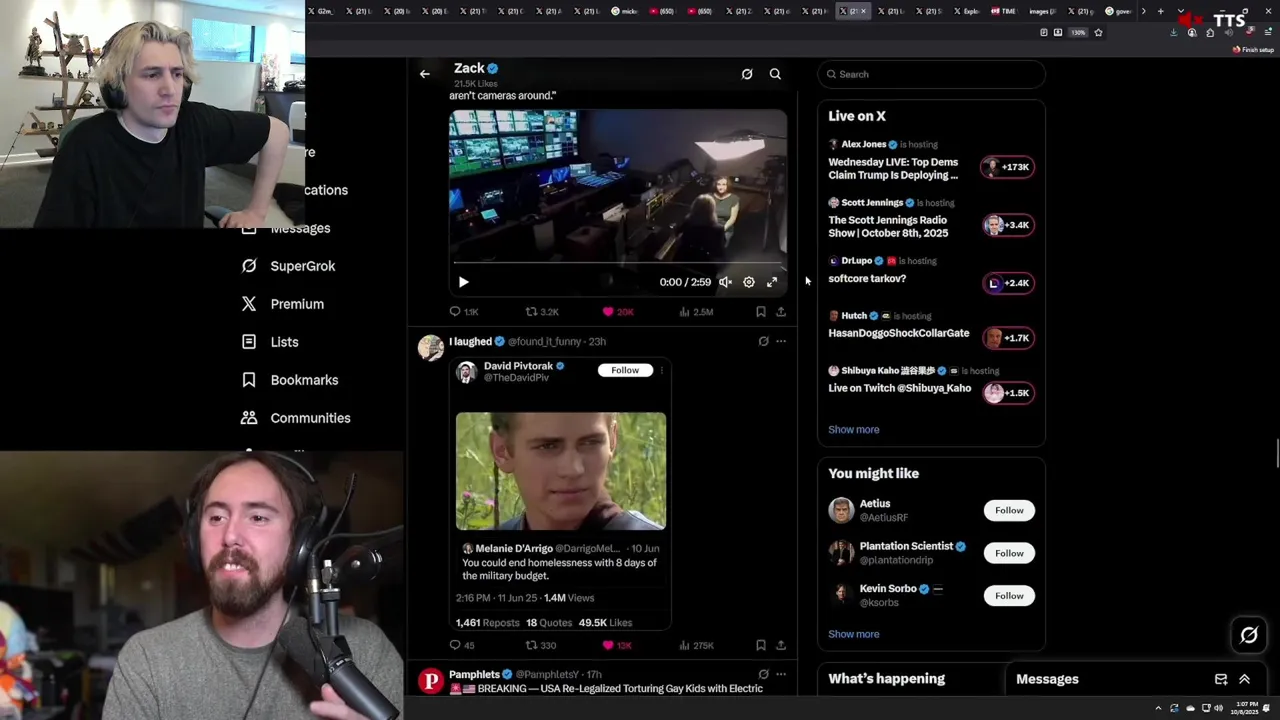Follow Aetius
1280x720 pixels.
(1009, 510)
